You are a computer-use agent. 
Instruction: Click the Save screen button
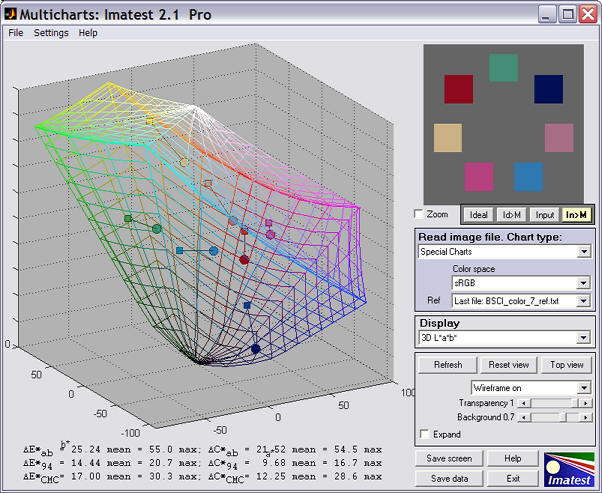pyautogui.click(x=449, y=458)
